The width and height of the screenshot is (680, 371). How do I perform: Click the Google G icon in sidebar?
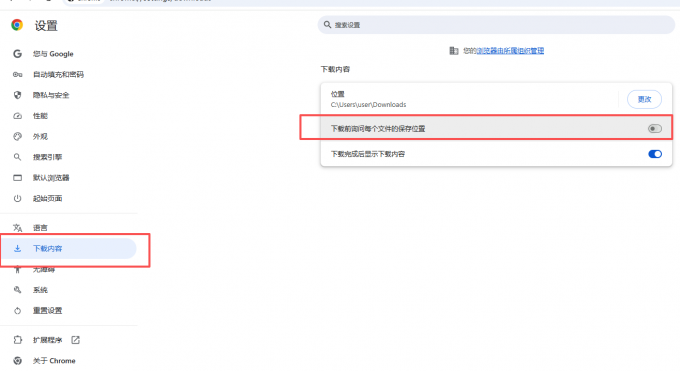click(x=17, y=54)
